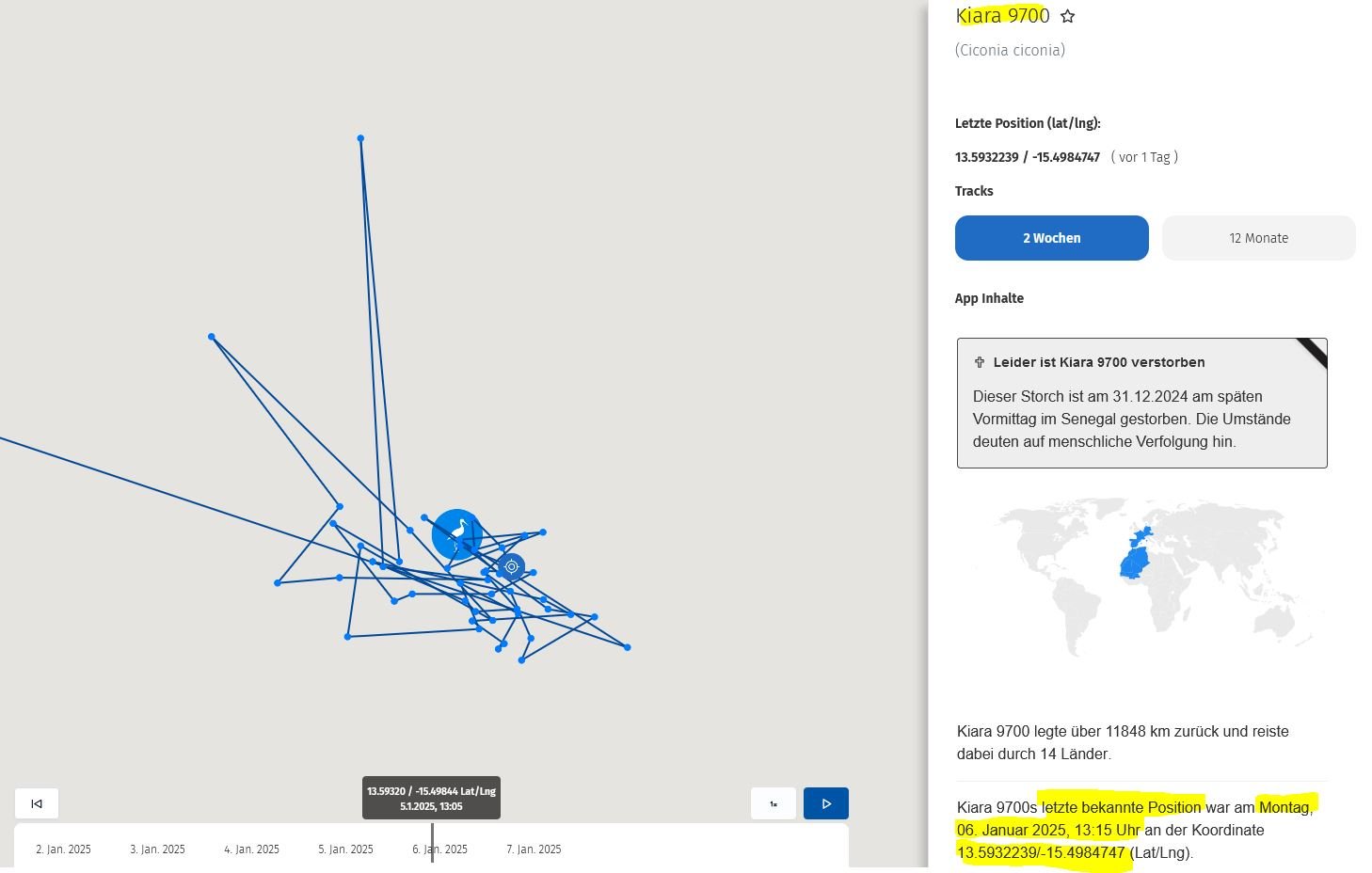The height and width of the screenshot is (873, 1372).
Task: Click the cross icon in the deceased notice
Action: 979,362
